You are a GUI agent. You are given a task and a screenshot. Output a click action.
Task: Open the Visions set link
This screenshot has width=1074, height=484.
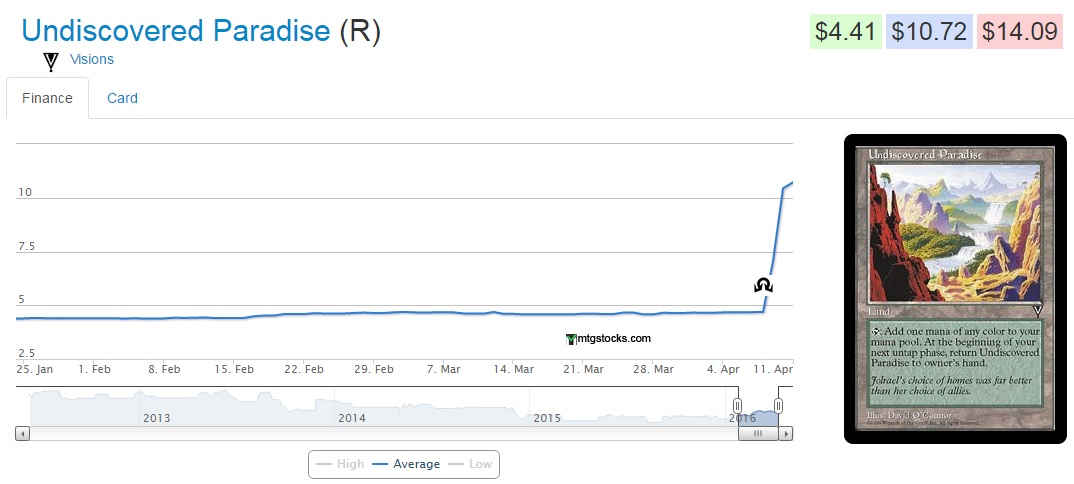92,59
